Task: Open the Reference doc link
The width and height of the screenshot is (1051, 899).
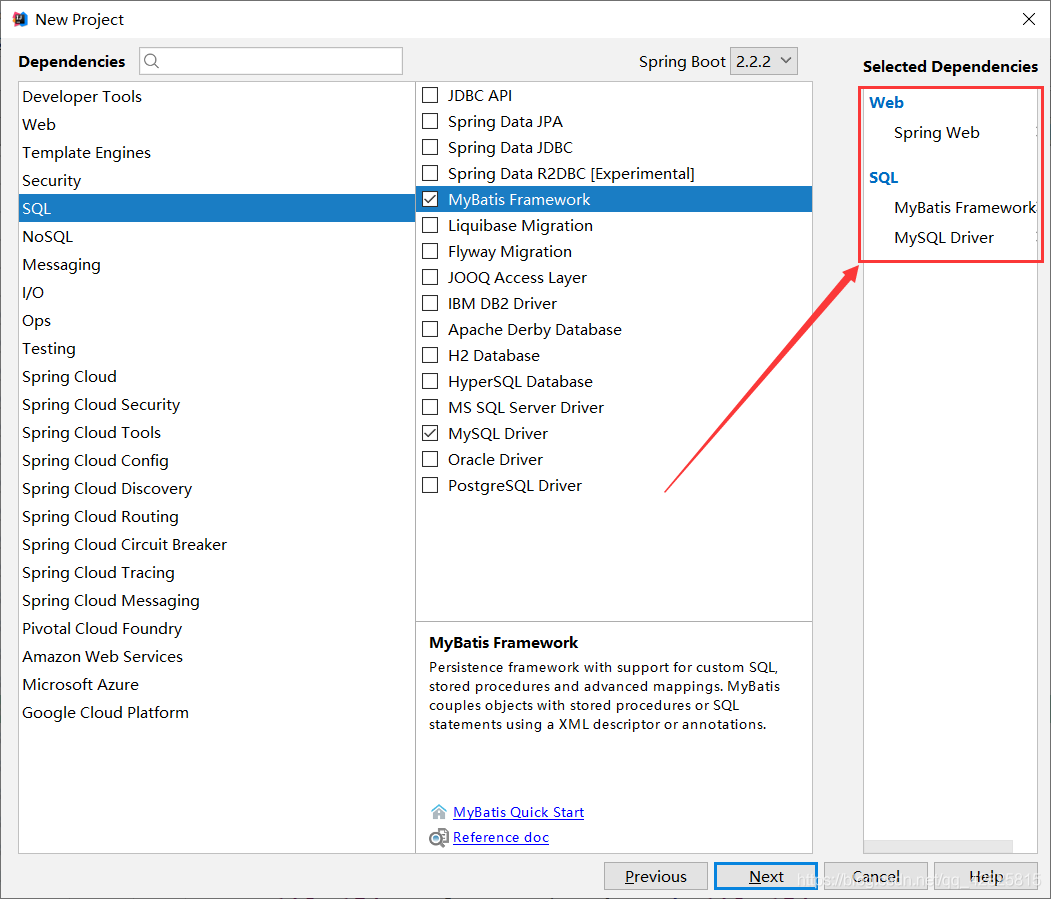Action: coord(500,838)
